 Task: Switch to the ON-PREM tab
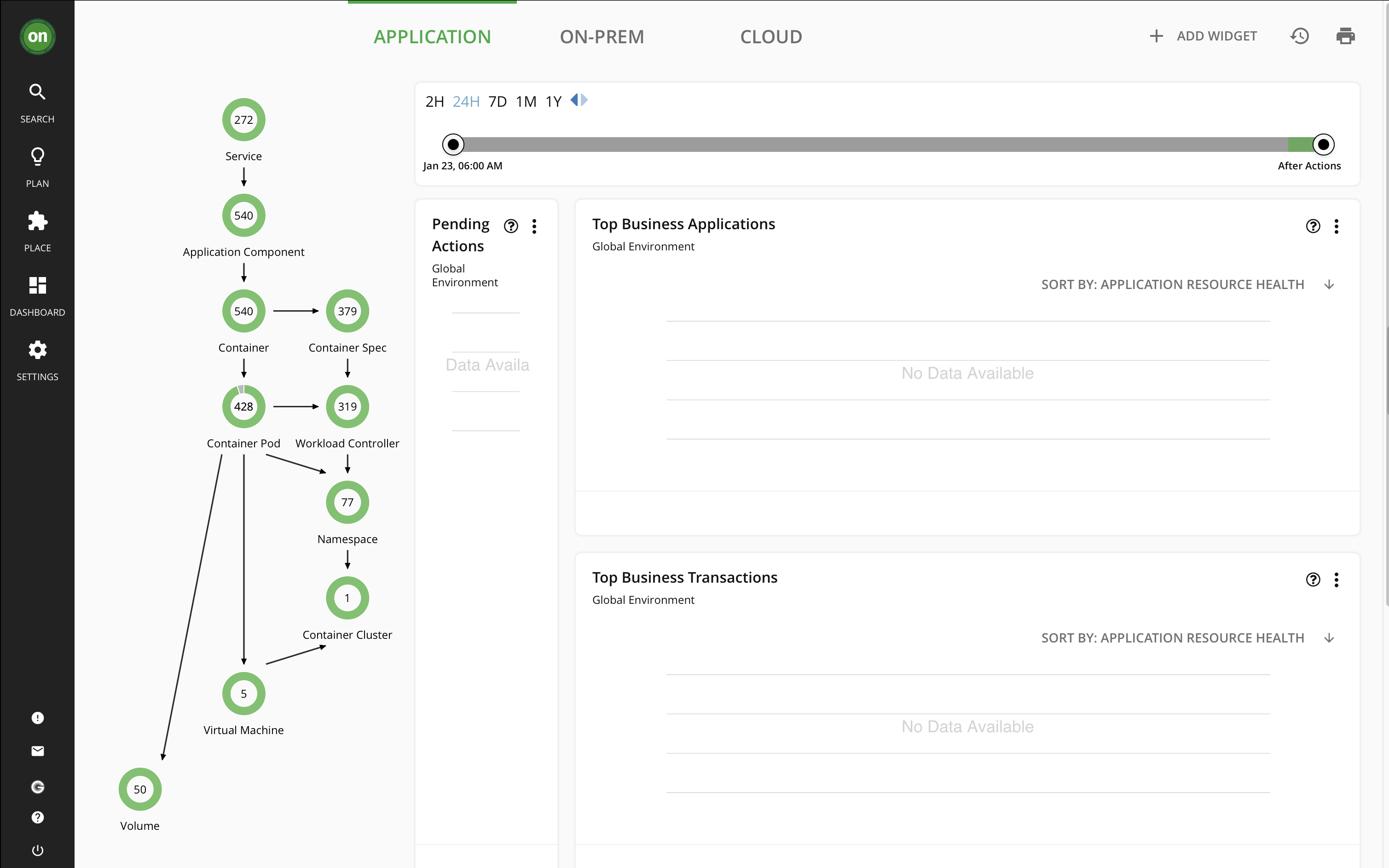click(602, 37)
